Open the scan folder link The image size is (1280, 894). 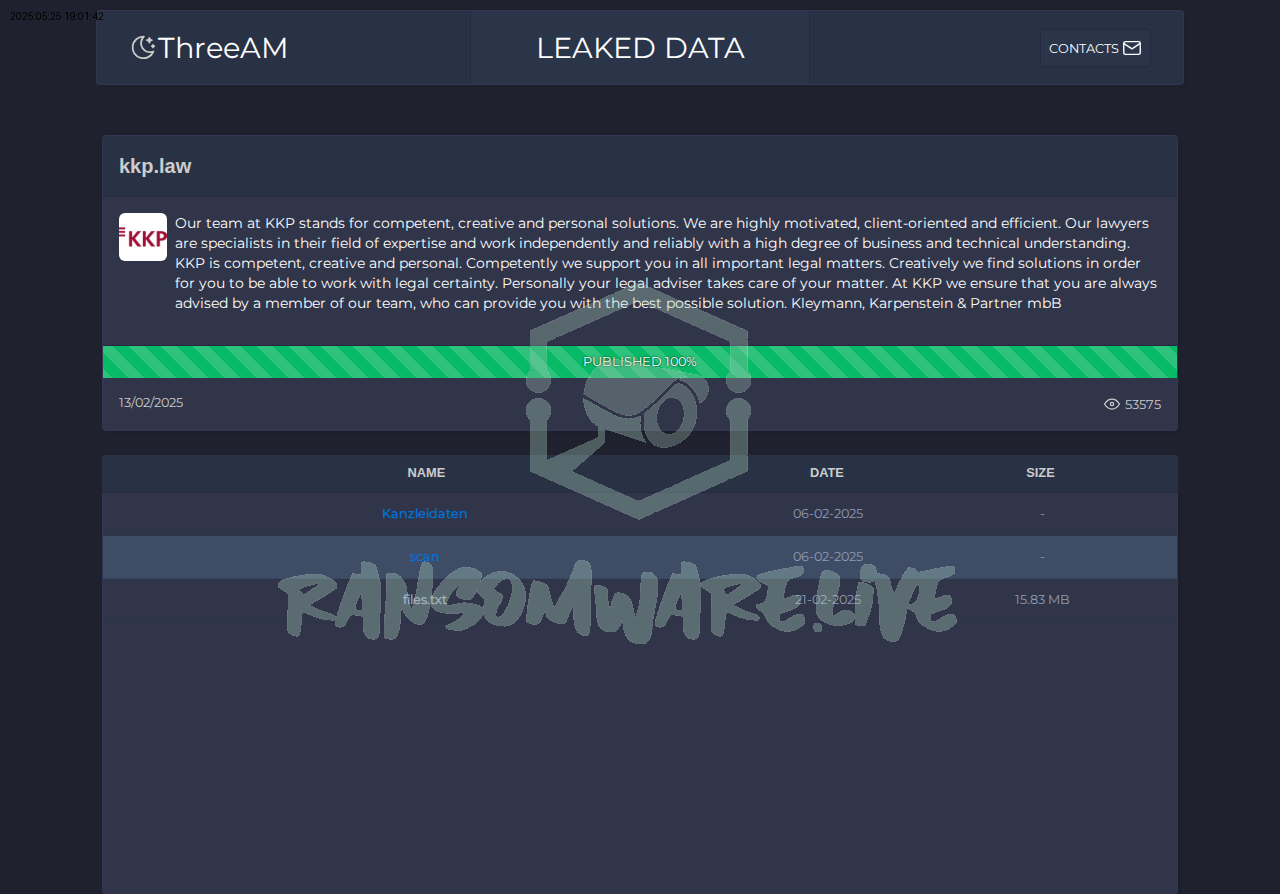[424, 556]
